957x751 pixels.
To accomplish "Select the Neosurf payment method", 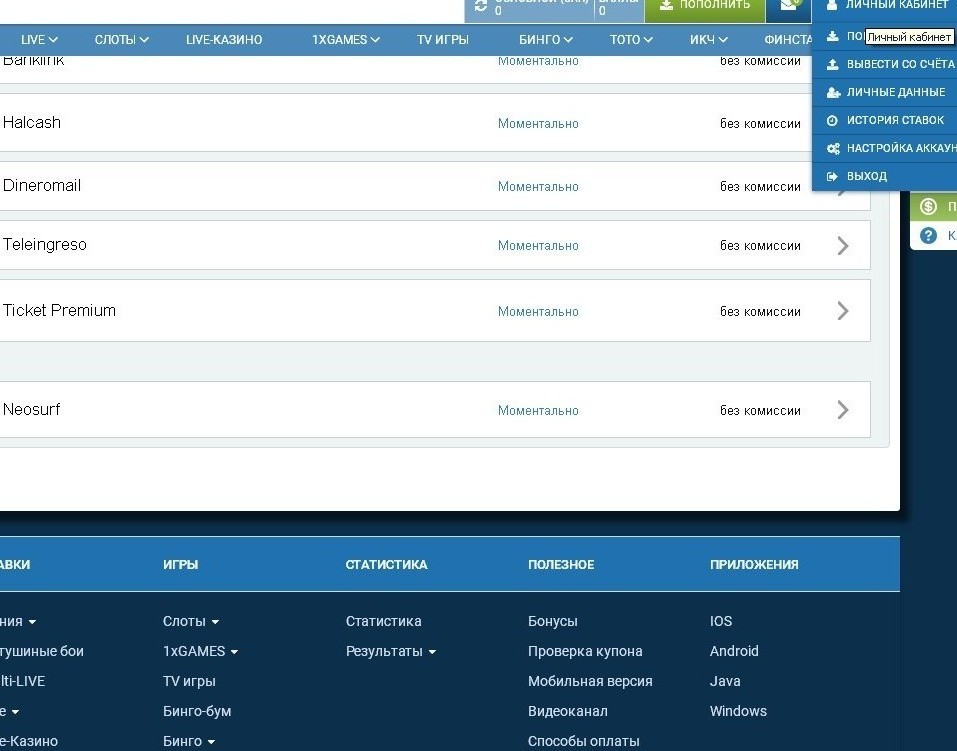I will point(435,410).
